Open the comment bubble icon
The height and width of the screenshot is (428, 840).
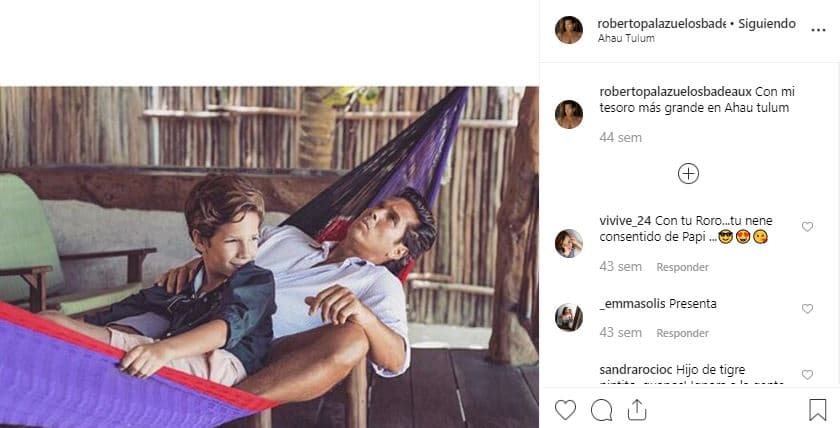point(601,410)
